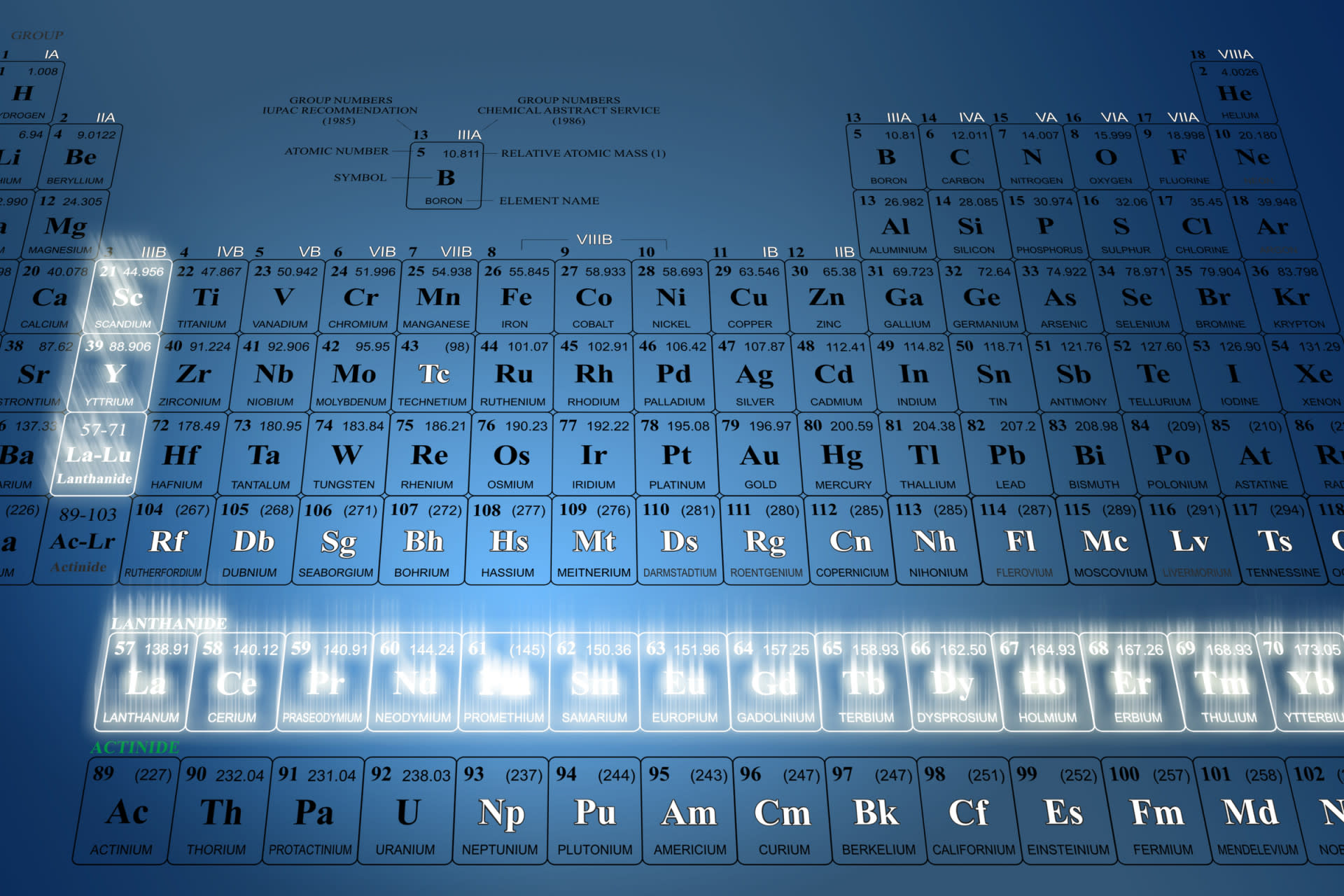Select the Uranium element cell
The image size is (1344, 896).
[407, 812]
